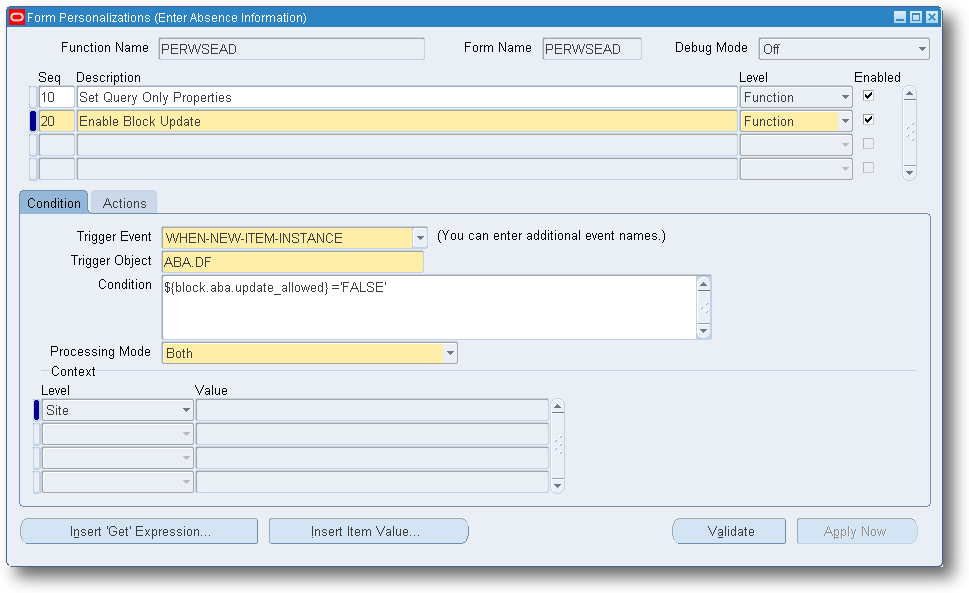Toggle Enabled checkbox for Enable Block Update
Screen dimensions: 969x593
[868, 120]
